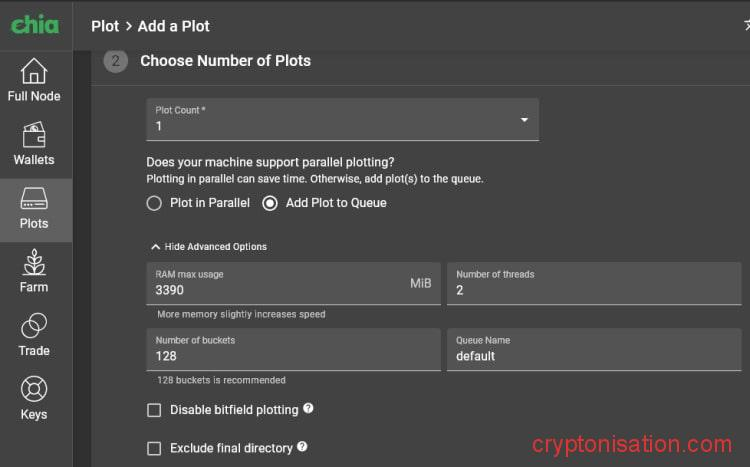Open the Trade circles icon
Image resolution: width=750 pixels, height=467 pixels.
click(x=34, y=327)
